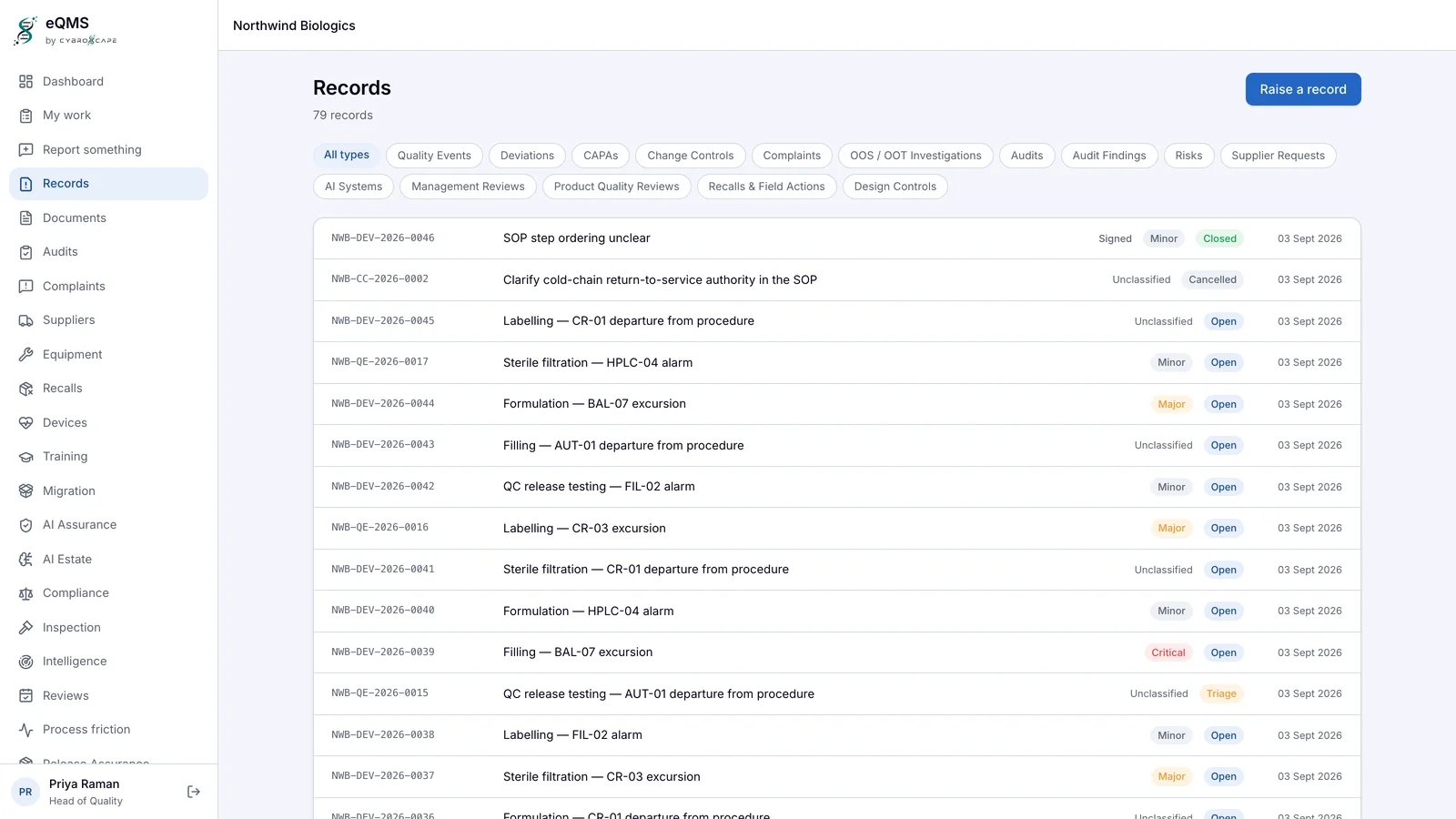Click Triage status on NWB-QE-2026-0015 row
The width and height of the screenshot is (1456, 819).
point(1221,694)
